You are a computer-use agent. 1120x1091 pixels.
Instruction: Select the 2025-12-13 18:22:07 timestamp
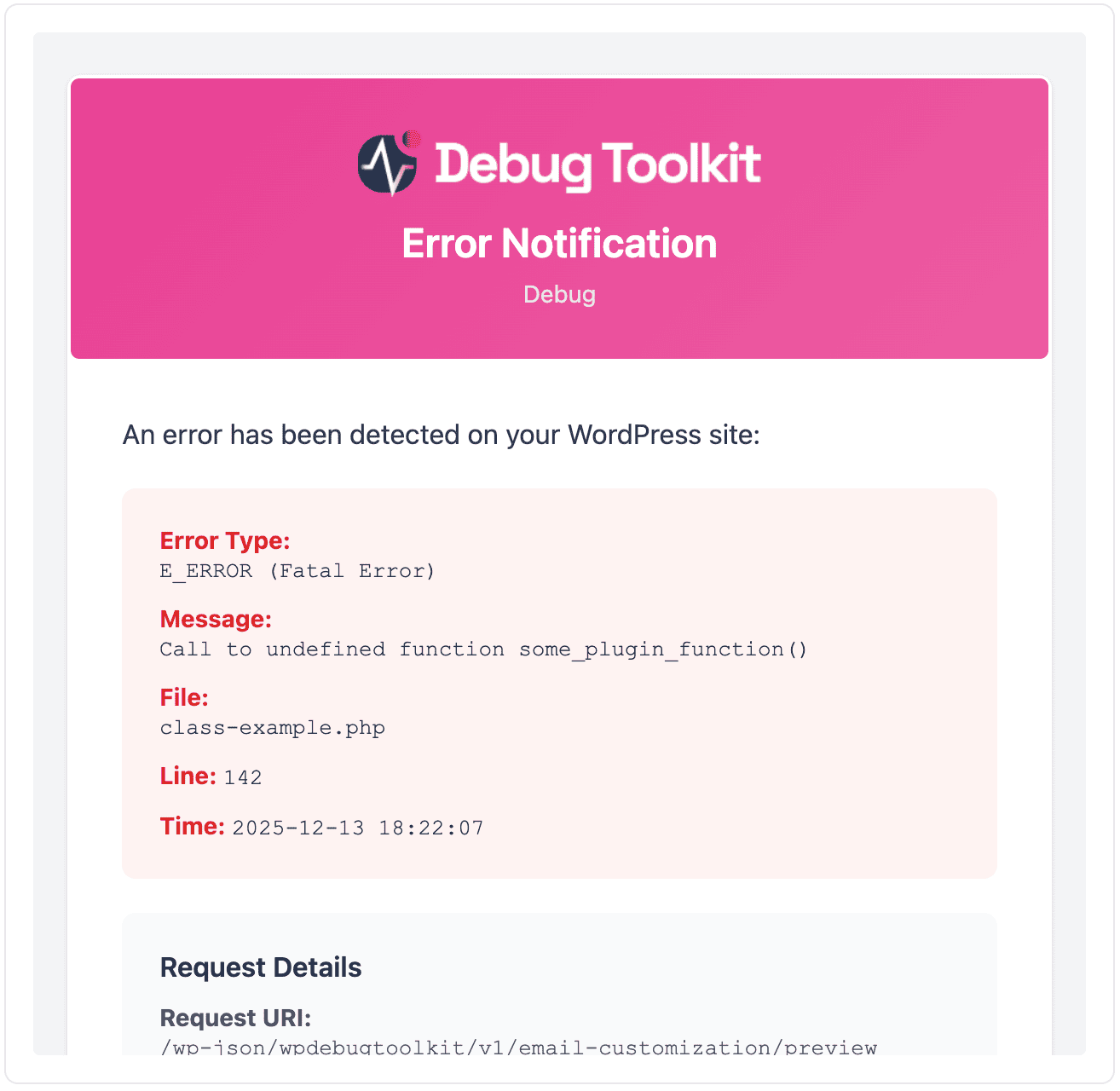click(358, 828)
